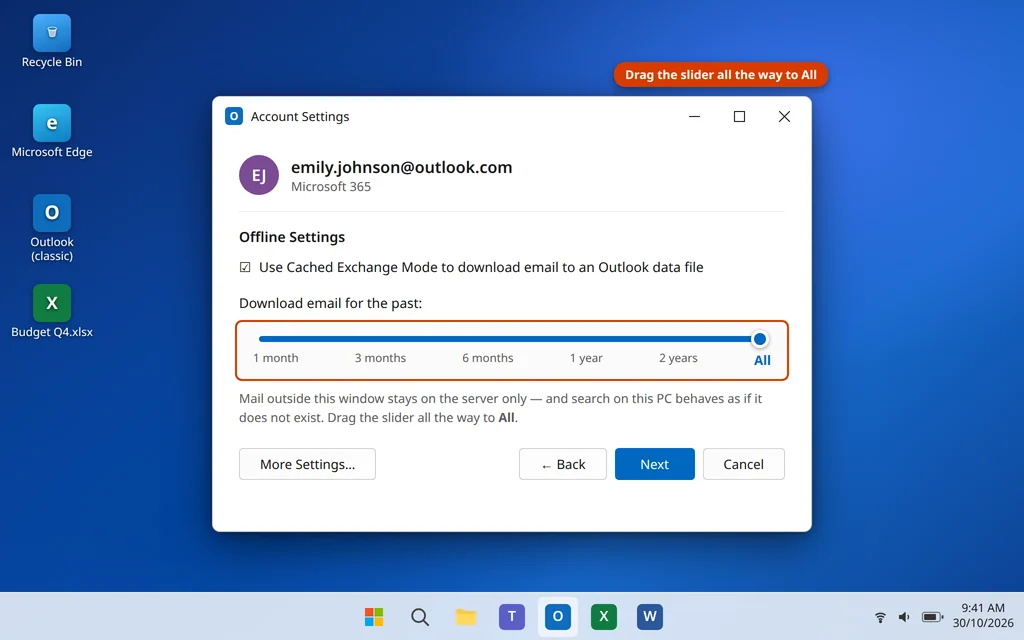Click the 3 months slider label
1024x640 pixels.
point(380,358)
